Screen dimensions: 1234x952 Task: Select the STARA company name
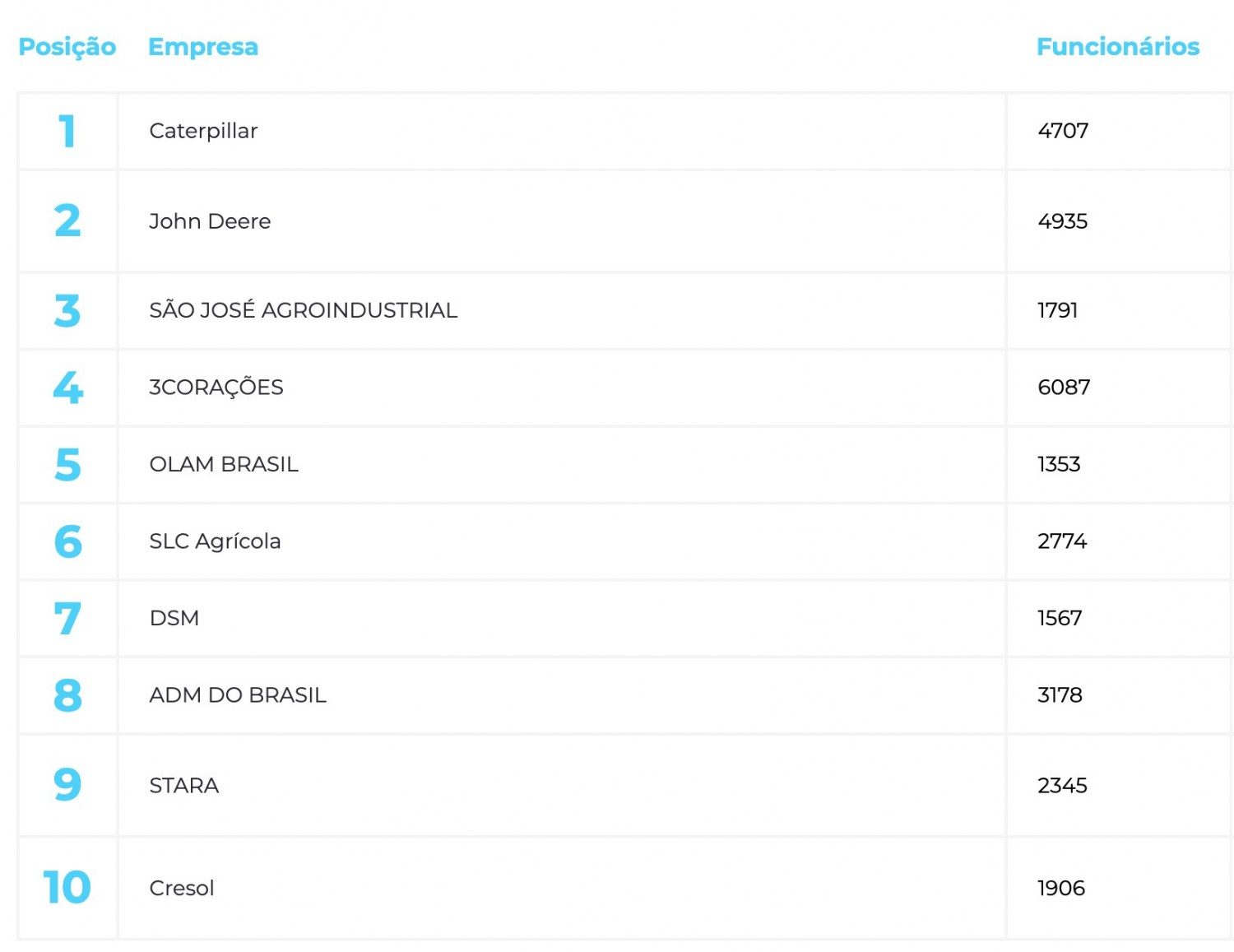point(183,786)
